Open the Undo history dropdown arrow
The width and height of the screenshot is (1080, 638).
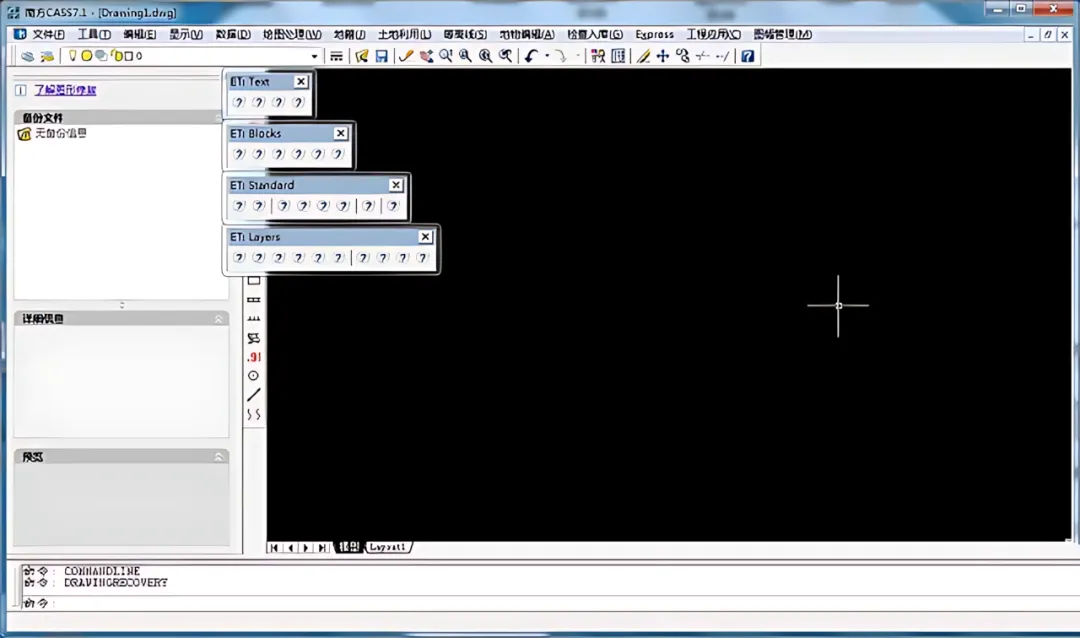[x=547, y=56]
